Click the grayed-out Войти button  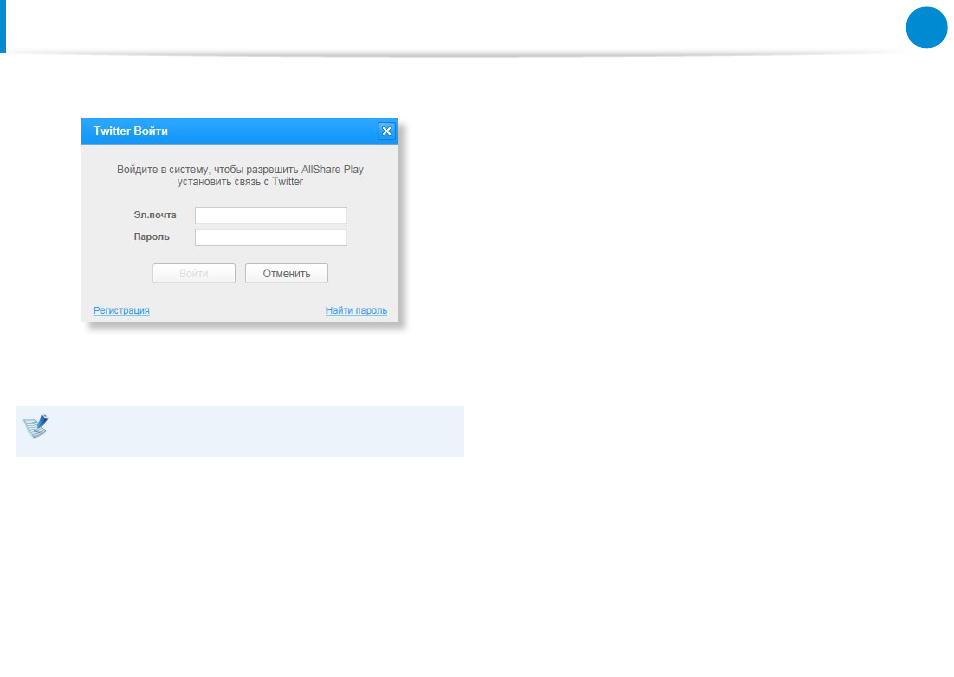(x=193, y=273)
